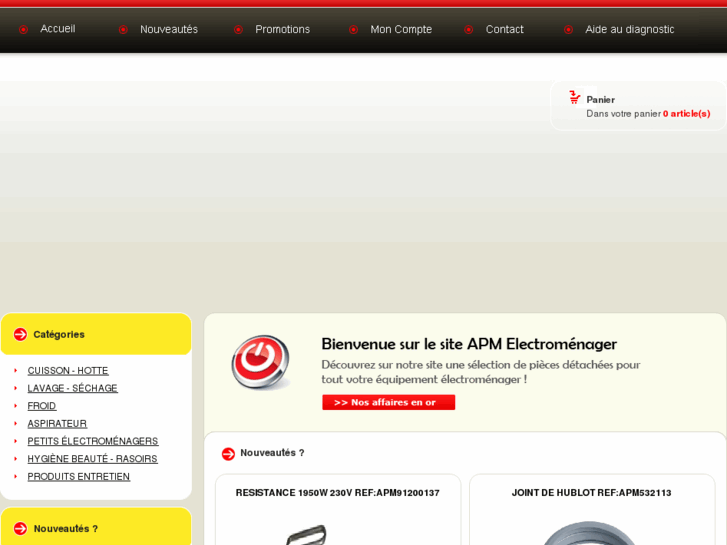Viewport: 727px width, 545px height.
Task: Open the CUISSON - HOTTE category
Action: pyautogui.click(x=68, y=371)
